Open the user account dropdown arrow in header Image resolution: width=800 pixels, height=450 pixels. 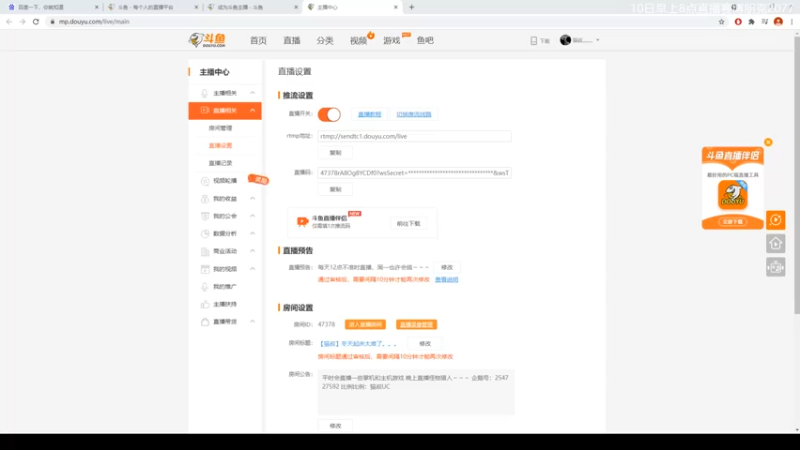pyautogui.click(x=597, y=40)
